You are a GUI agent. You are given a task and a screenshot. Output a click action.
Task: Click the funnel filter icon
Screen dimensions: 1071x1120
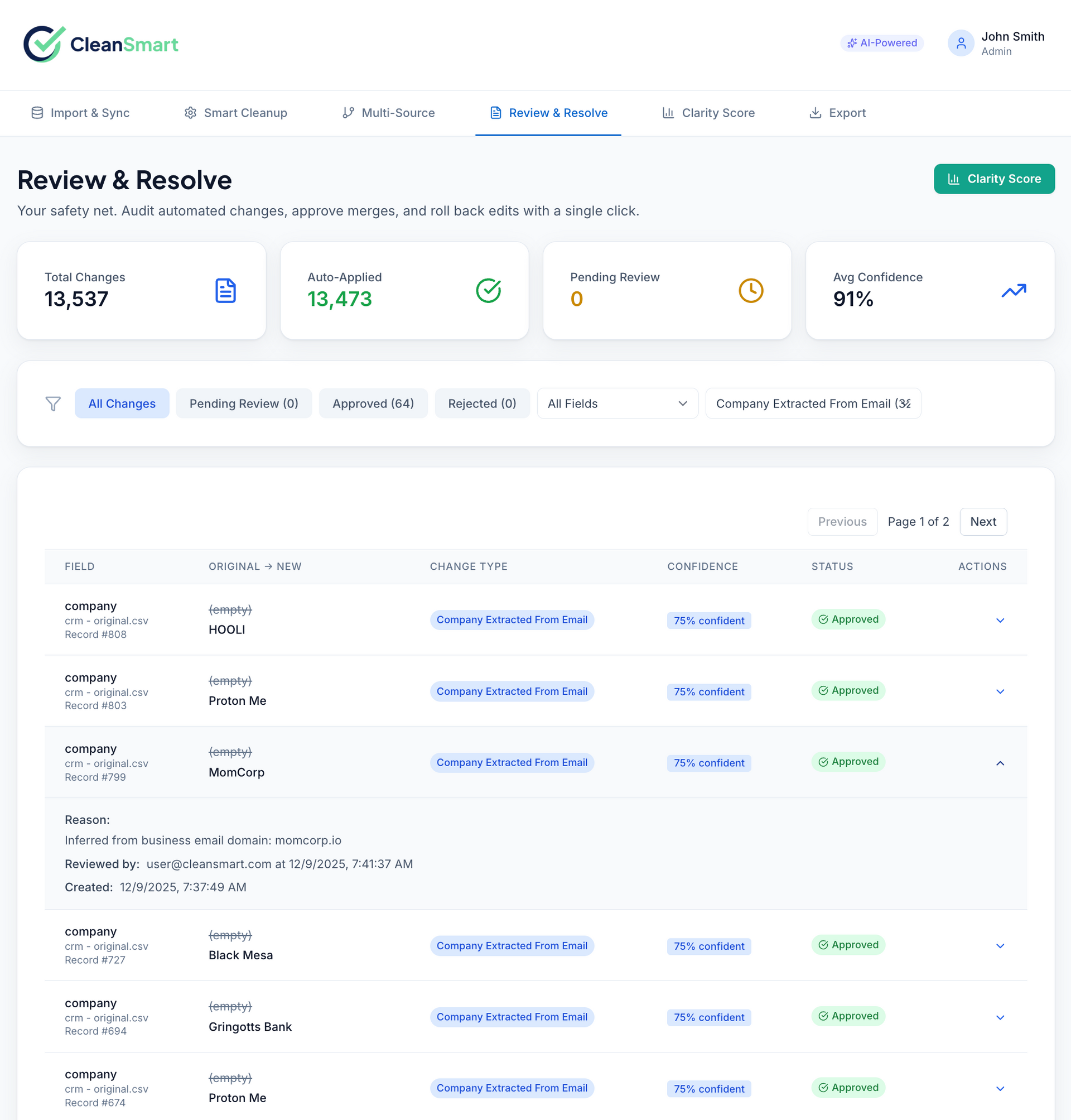(52, 404)
